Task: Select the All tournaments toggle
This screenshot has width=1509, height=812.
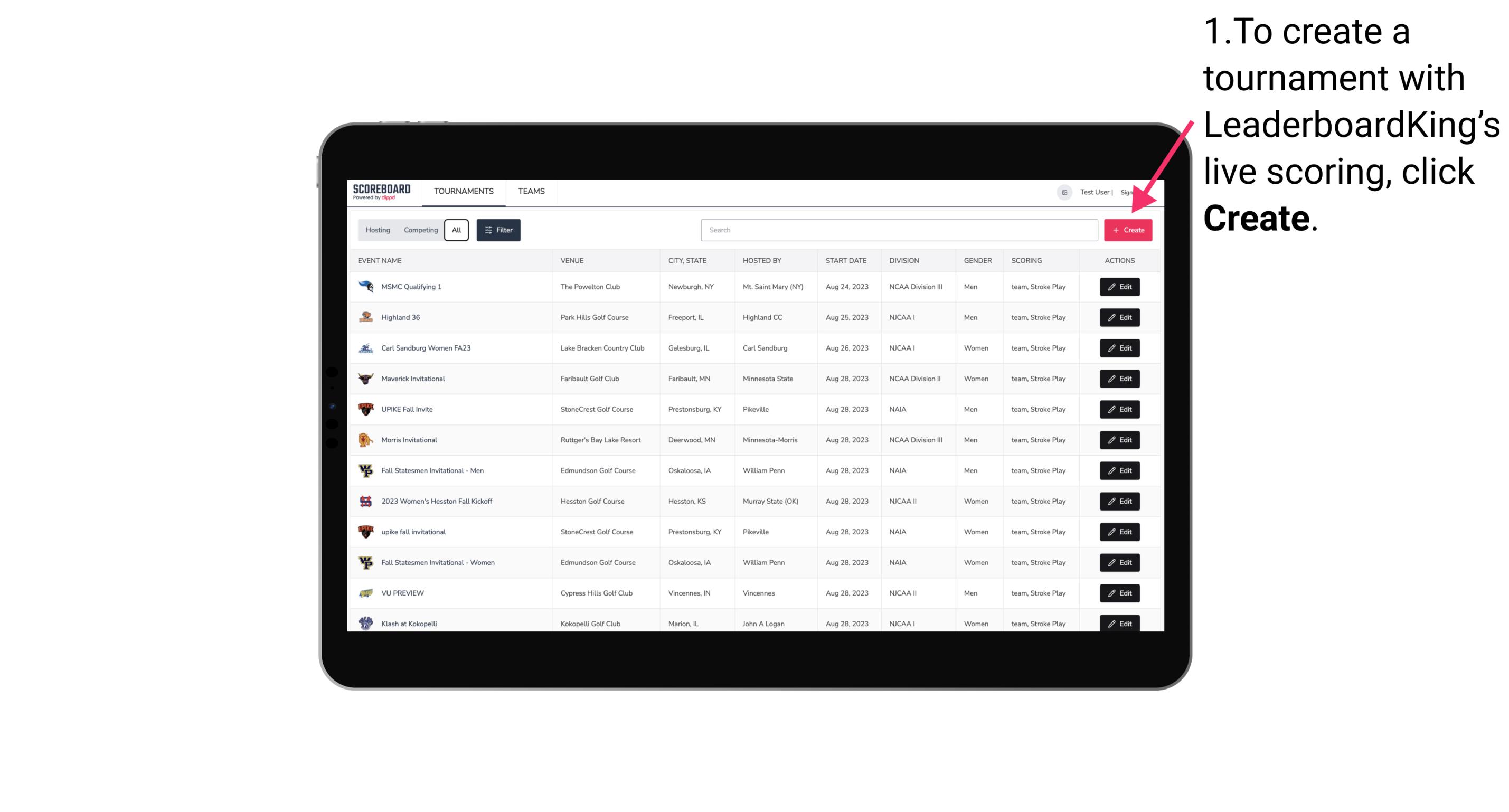Action: pyautogui.click(x=455, y=230)
